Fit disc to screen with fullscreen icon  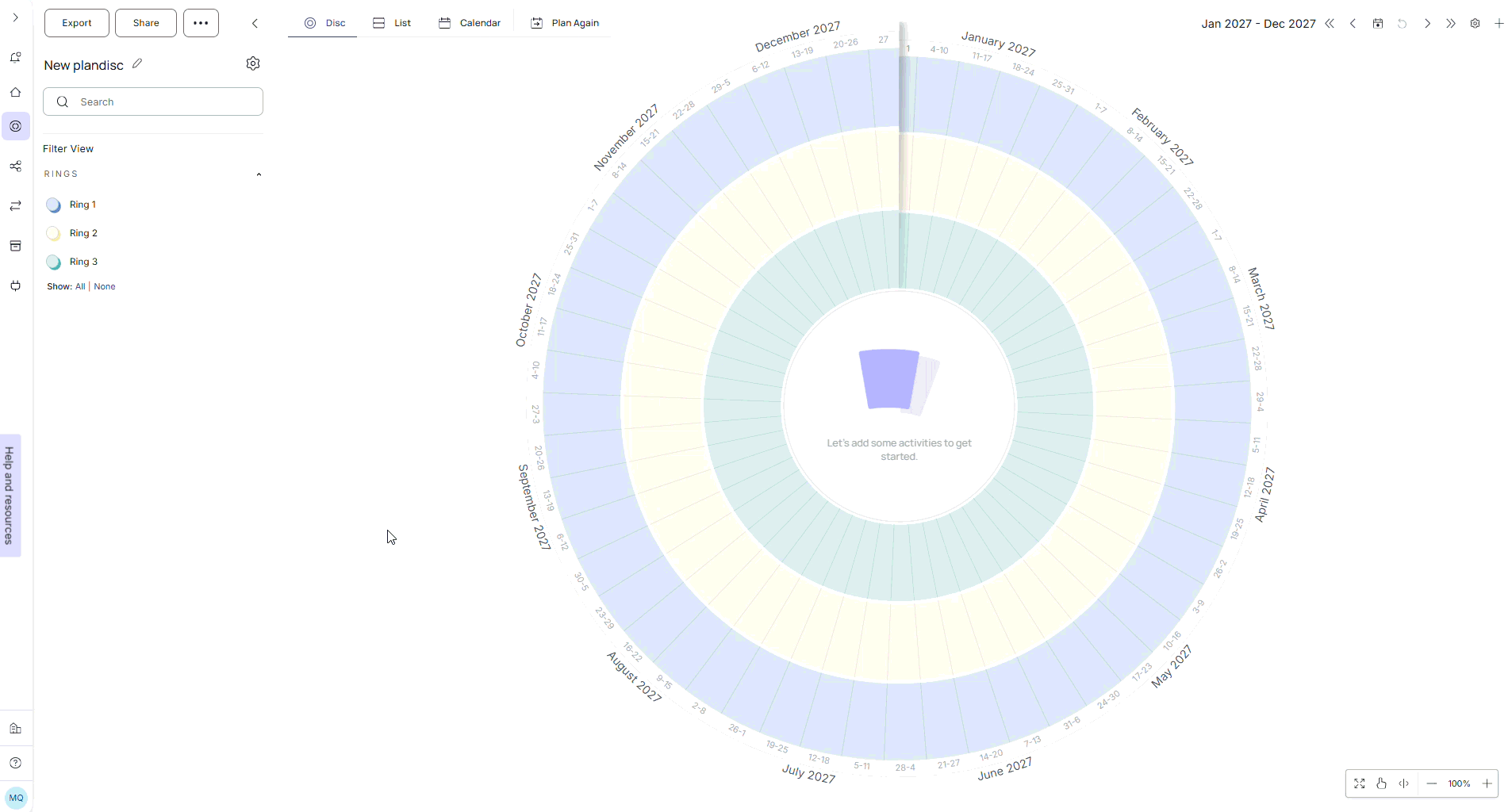[x=1359, y=783]
